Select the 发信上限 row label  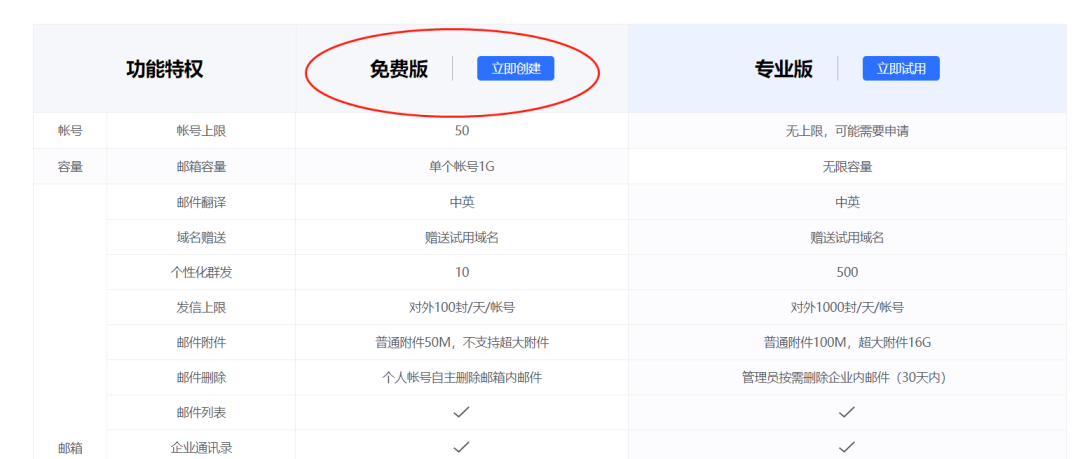point(201,307)
